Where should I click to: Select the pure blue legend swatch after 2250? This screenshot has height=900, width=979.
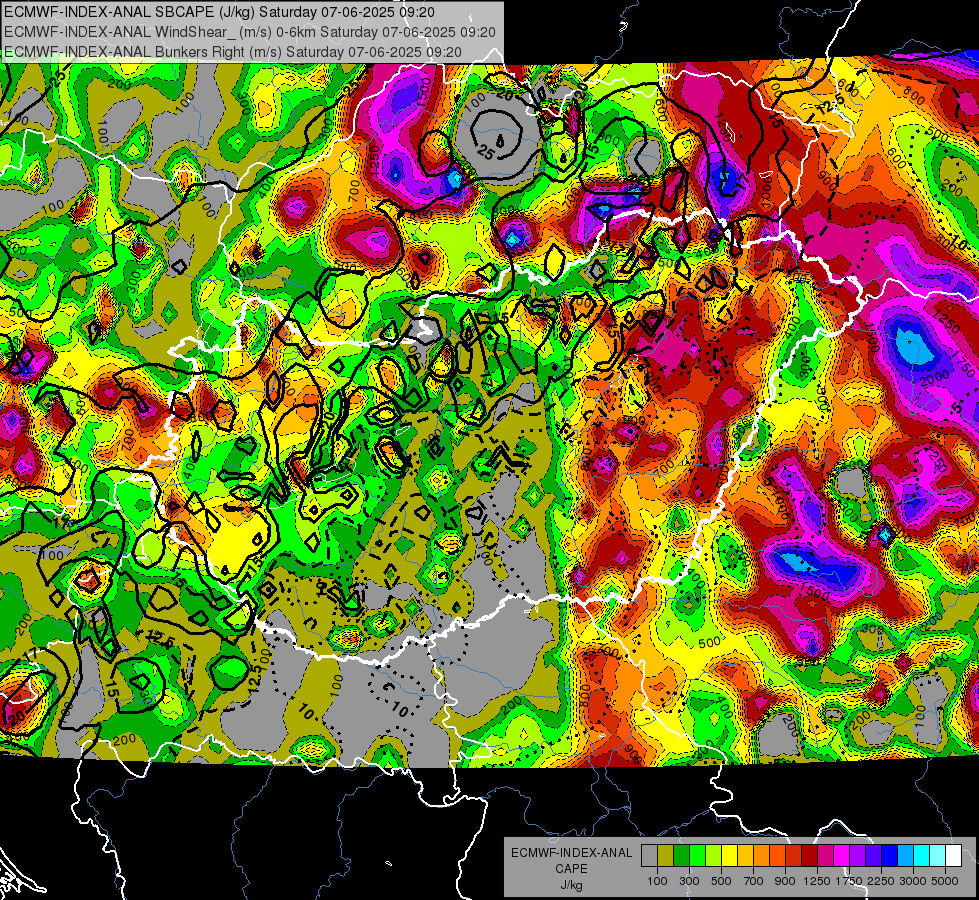click(x=890, y=856)
